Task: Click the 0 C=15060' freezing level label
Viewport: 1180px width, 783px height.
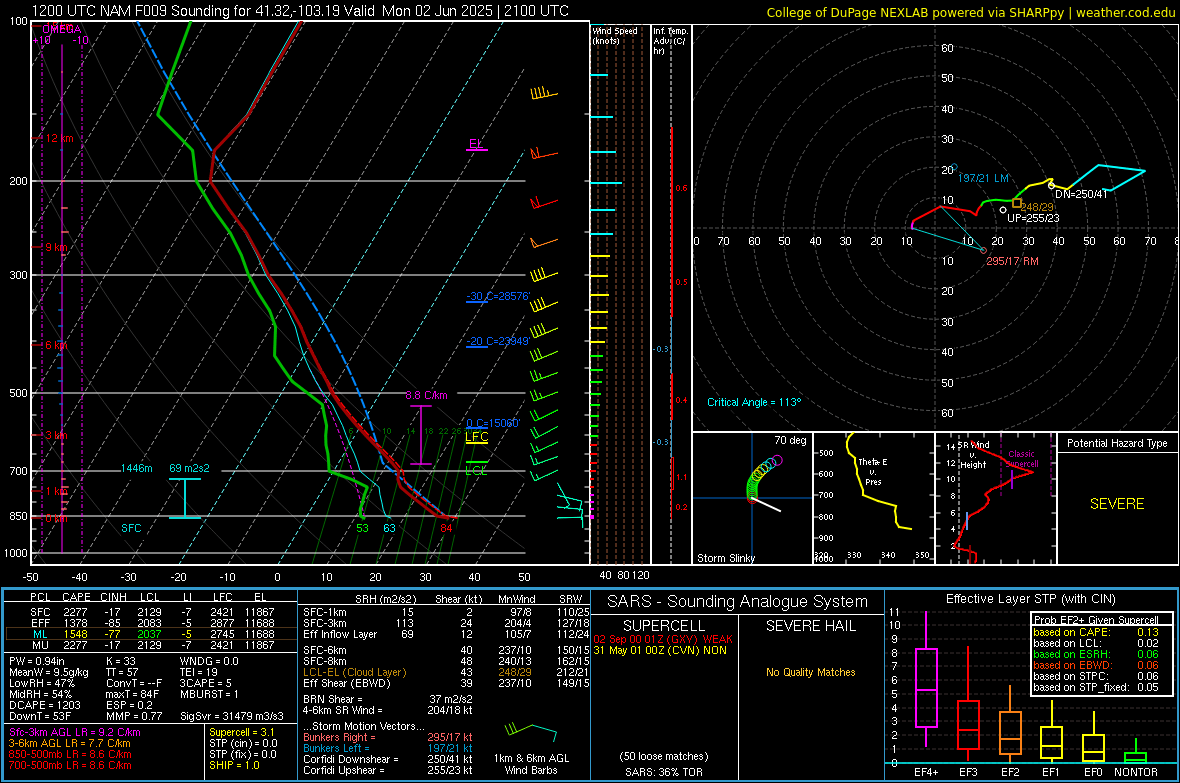Action: pyautogui.click(x=493, y=423)
